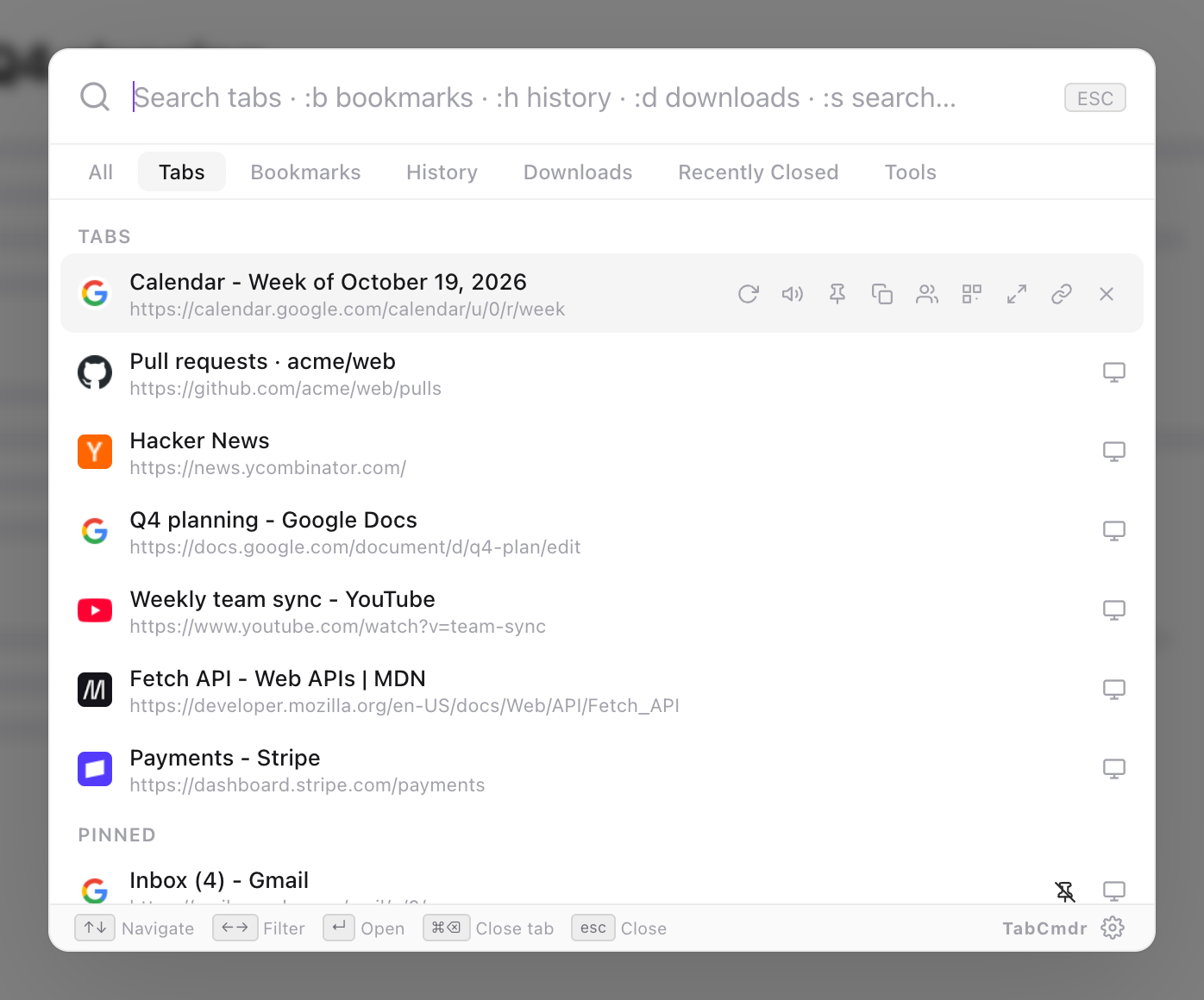This screenshot has width=1204, height=1000.
Task: Open "Q4 planning - Google Docs" tab
Action: coord(602,531)
